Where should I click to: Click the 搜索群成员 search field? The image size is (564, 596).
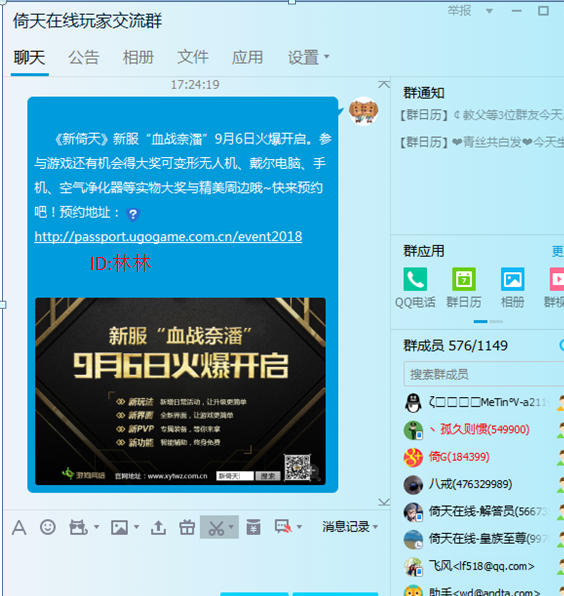pos(484,374)
